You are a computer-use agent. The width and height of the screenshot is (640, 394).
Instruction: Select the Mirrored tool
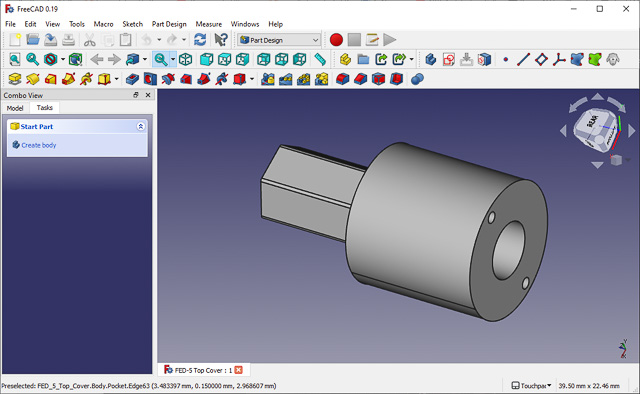click(268, 79)
